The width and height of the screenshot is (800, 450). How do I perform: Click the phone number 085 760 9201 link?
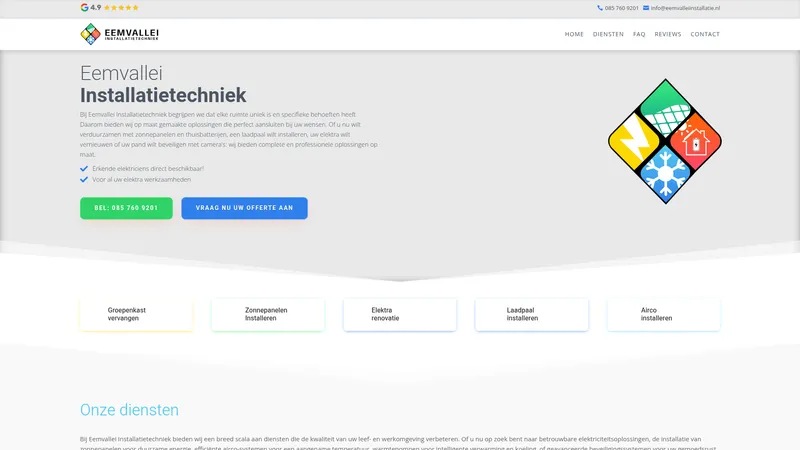pyautogui.click(x=621, y=8)
